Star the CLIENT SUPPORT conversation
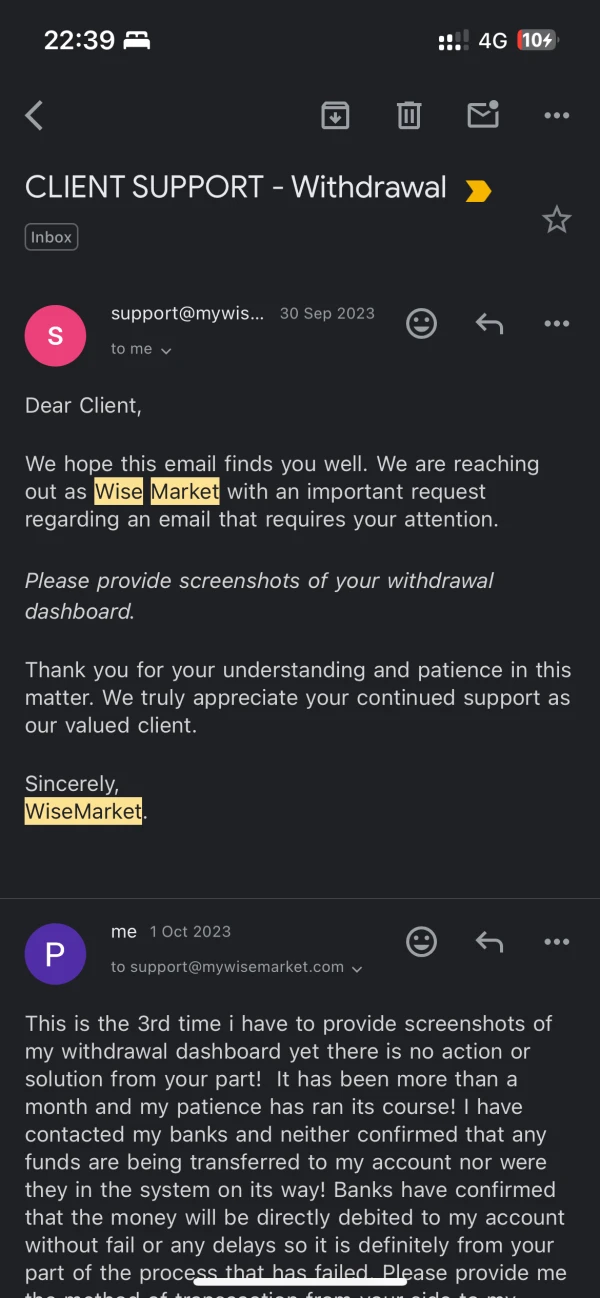Viewport: 600px width, 1298px height. (x=556, y=220)
